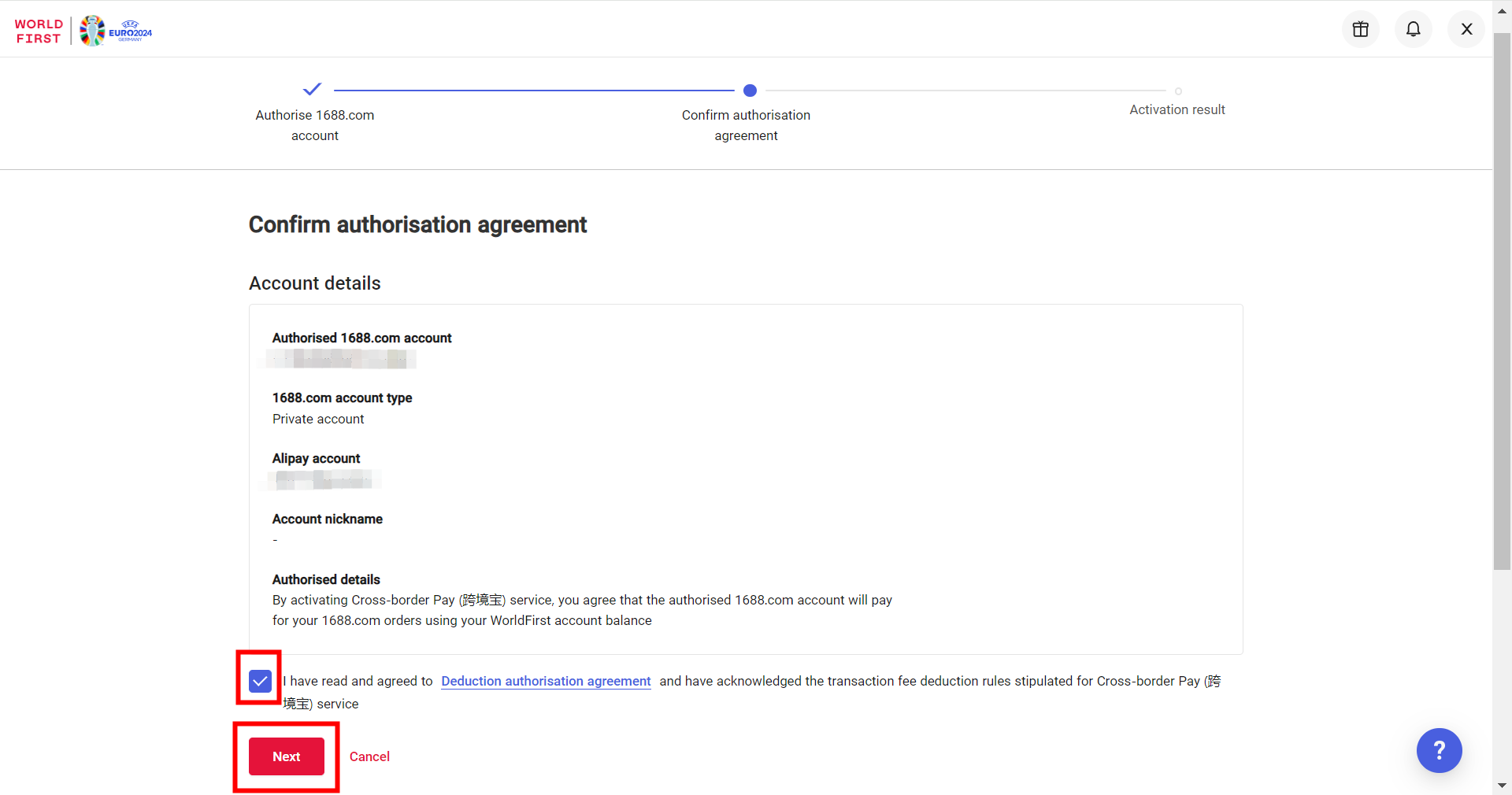Image resolution: width=1512 pixels, height=795 pixels.
Task: Close the page with the X icon
Action: [x=1466, y=29]
